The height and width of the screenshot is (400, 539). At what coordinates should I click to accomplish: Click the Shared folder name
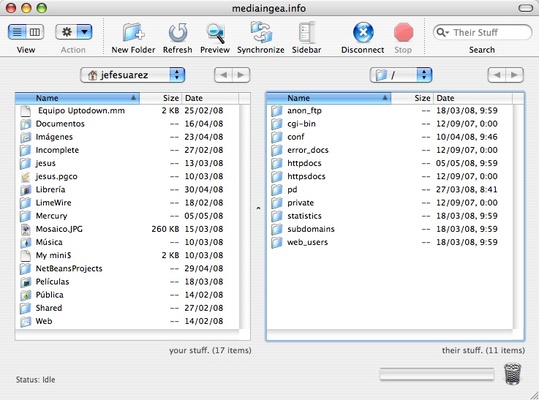click(49, 308)
